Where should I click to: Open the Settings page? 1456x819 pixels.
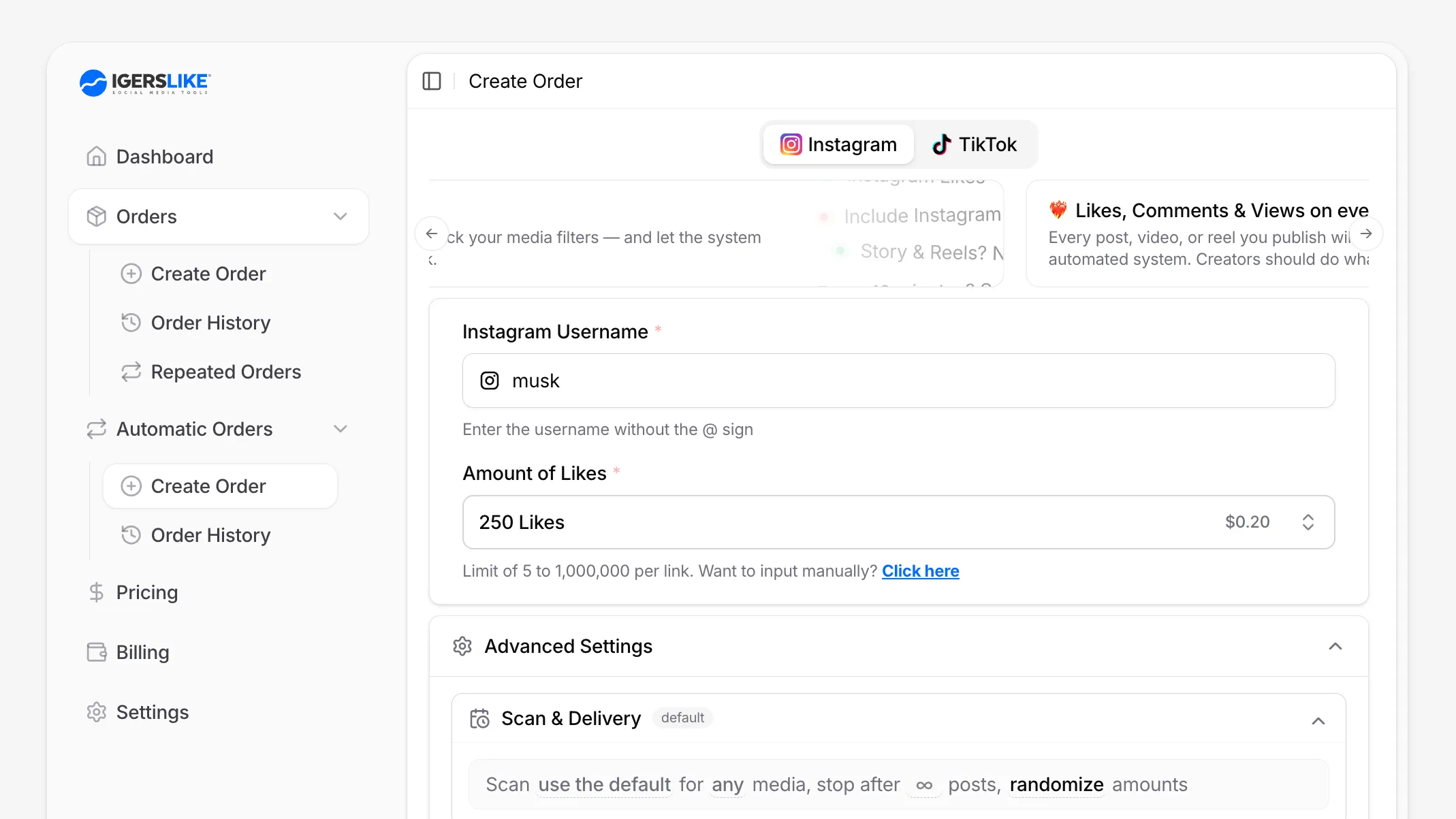click(219, 712)
